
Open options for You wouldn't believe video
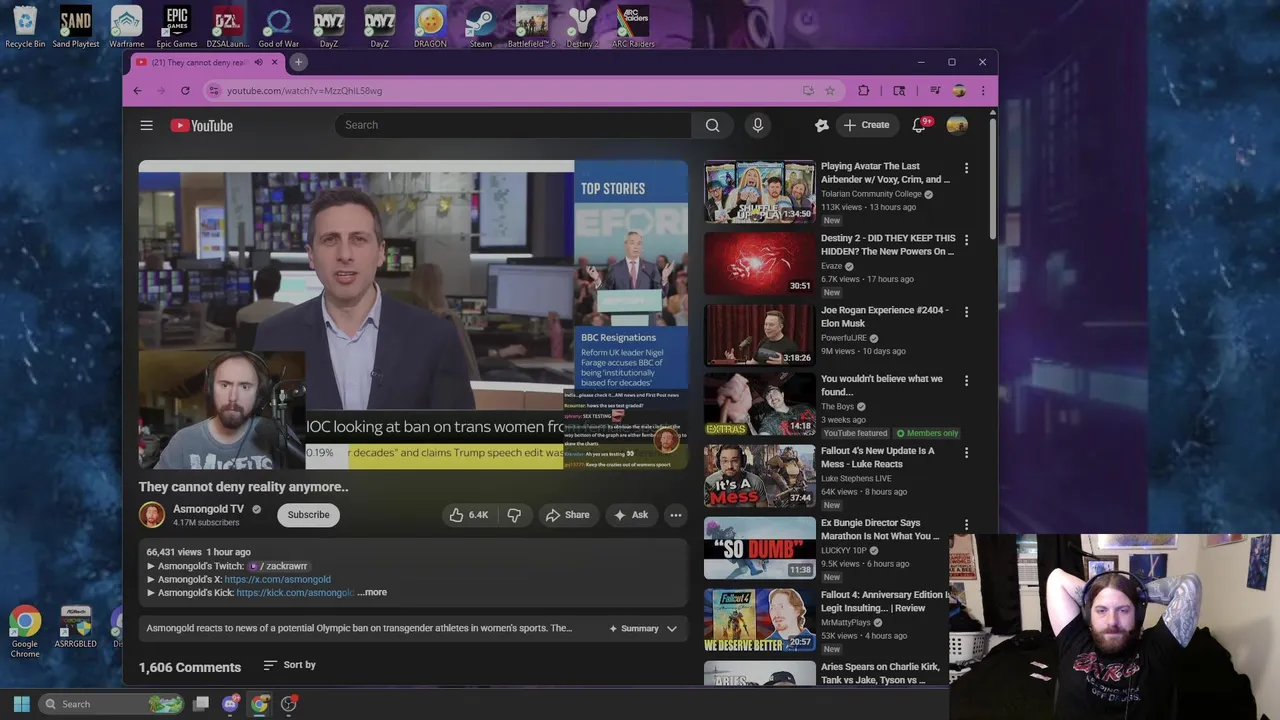966,381
